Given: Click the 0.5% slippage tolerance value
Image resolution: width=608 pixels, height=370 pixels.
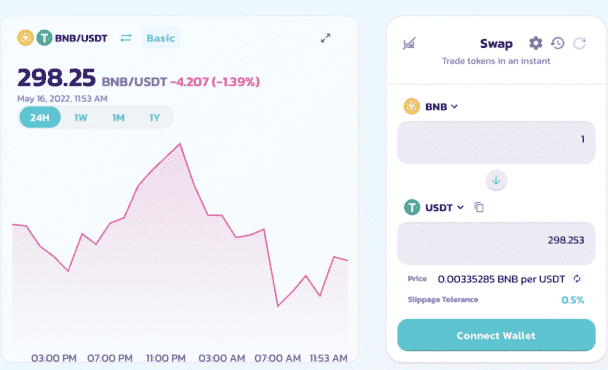Looking at the screenshot, I should (573, 300).
